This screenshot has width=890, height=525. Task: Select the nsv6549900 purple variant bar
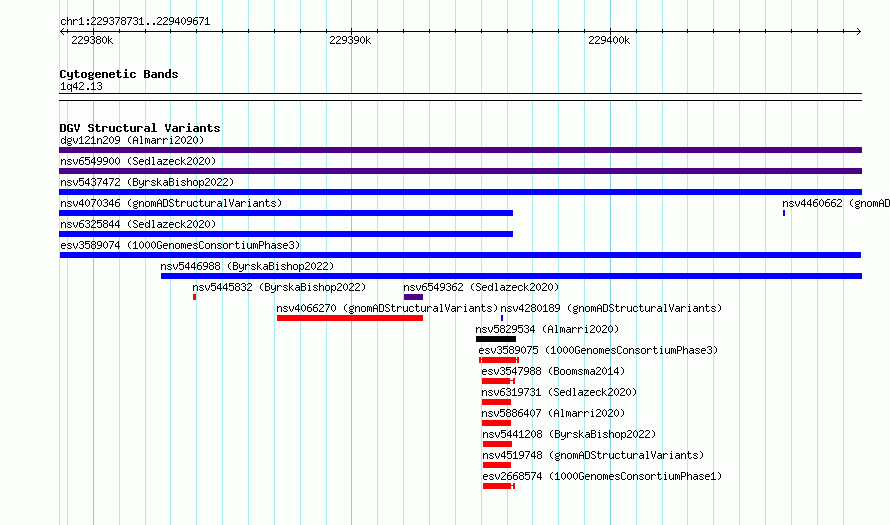click(x=460, y=171)
